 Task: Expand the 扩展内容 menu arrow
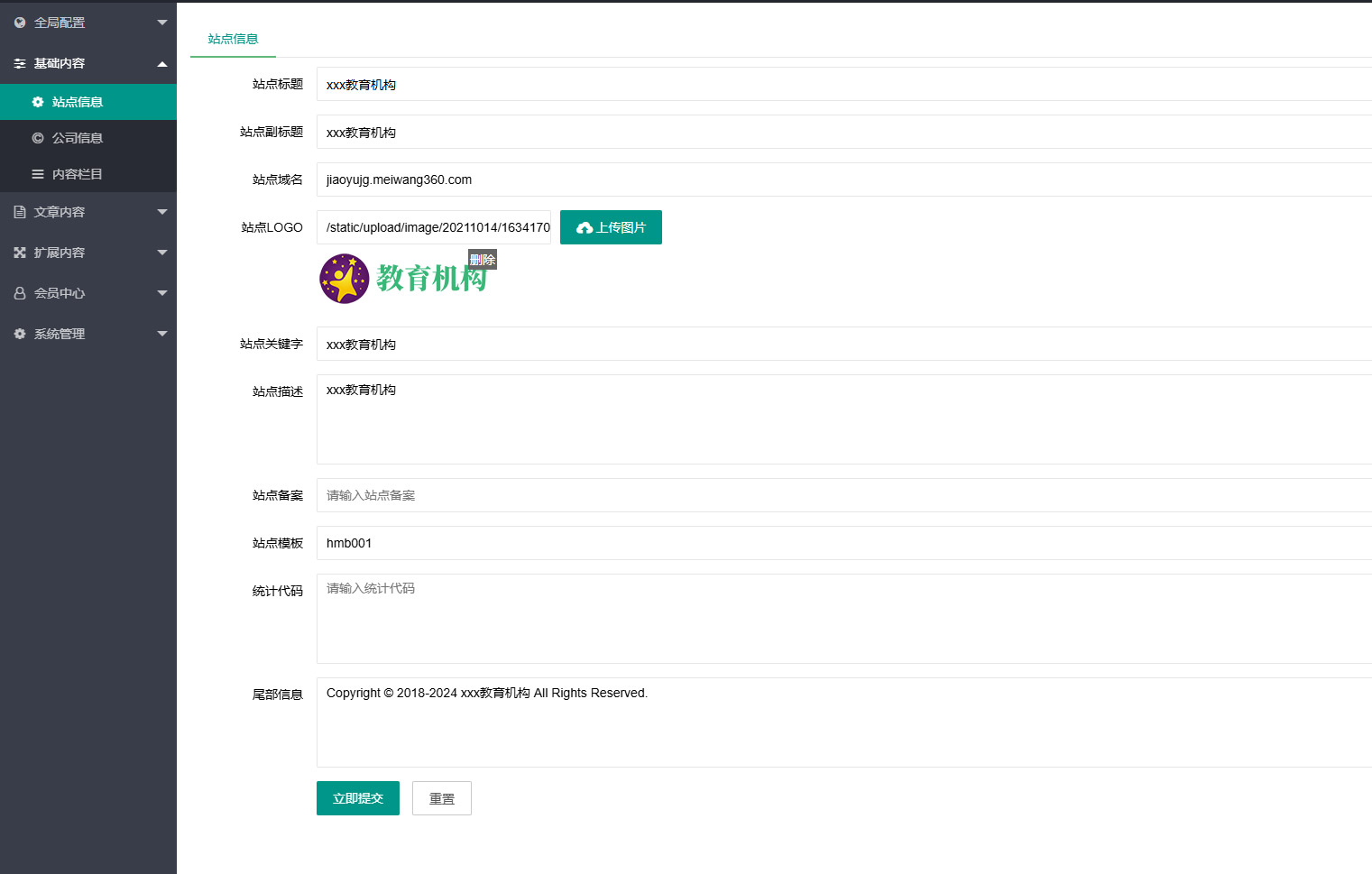click(x=162, y=253)
